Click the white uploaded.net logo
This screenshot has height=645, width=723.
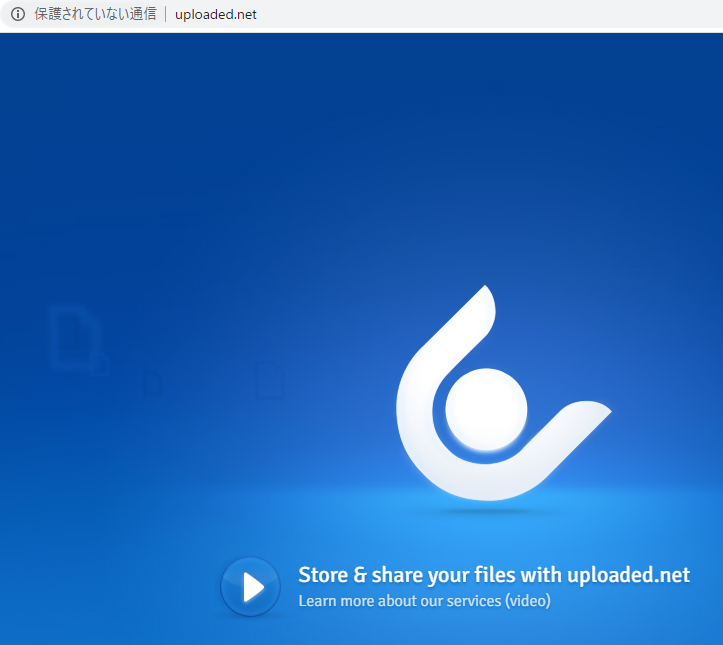504,393
